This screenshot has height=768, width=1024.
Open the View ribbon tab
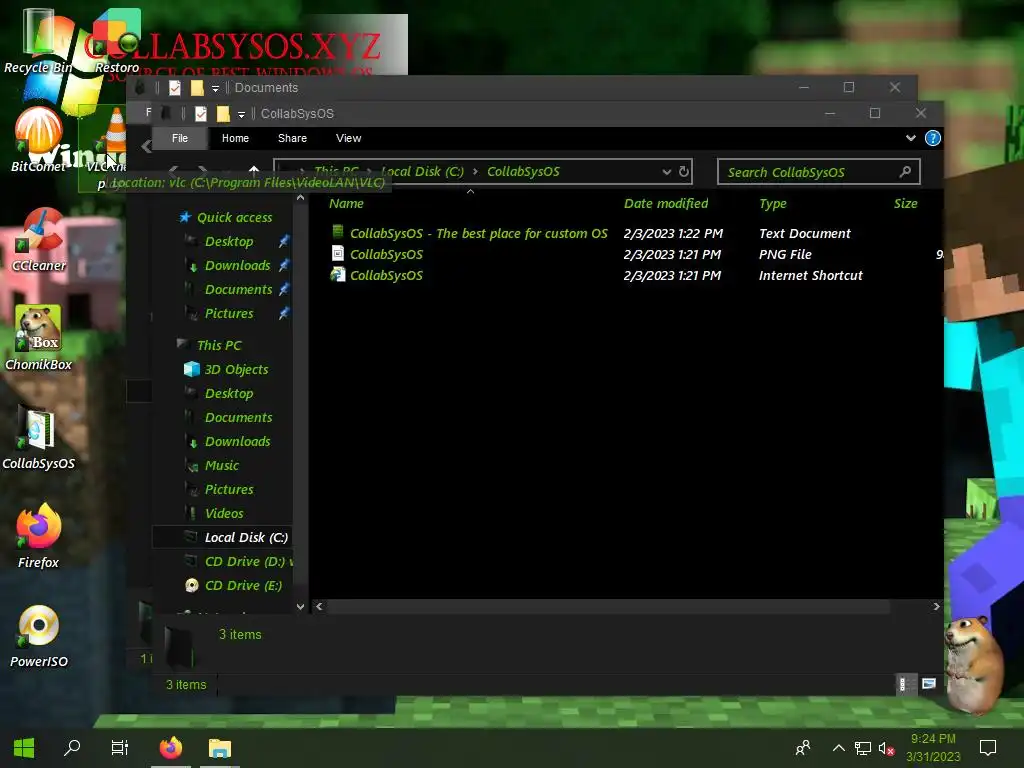[348, 138]
